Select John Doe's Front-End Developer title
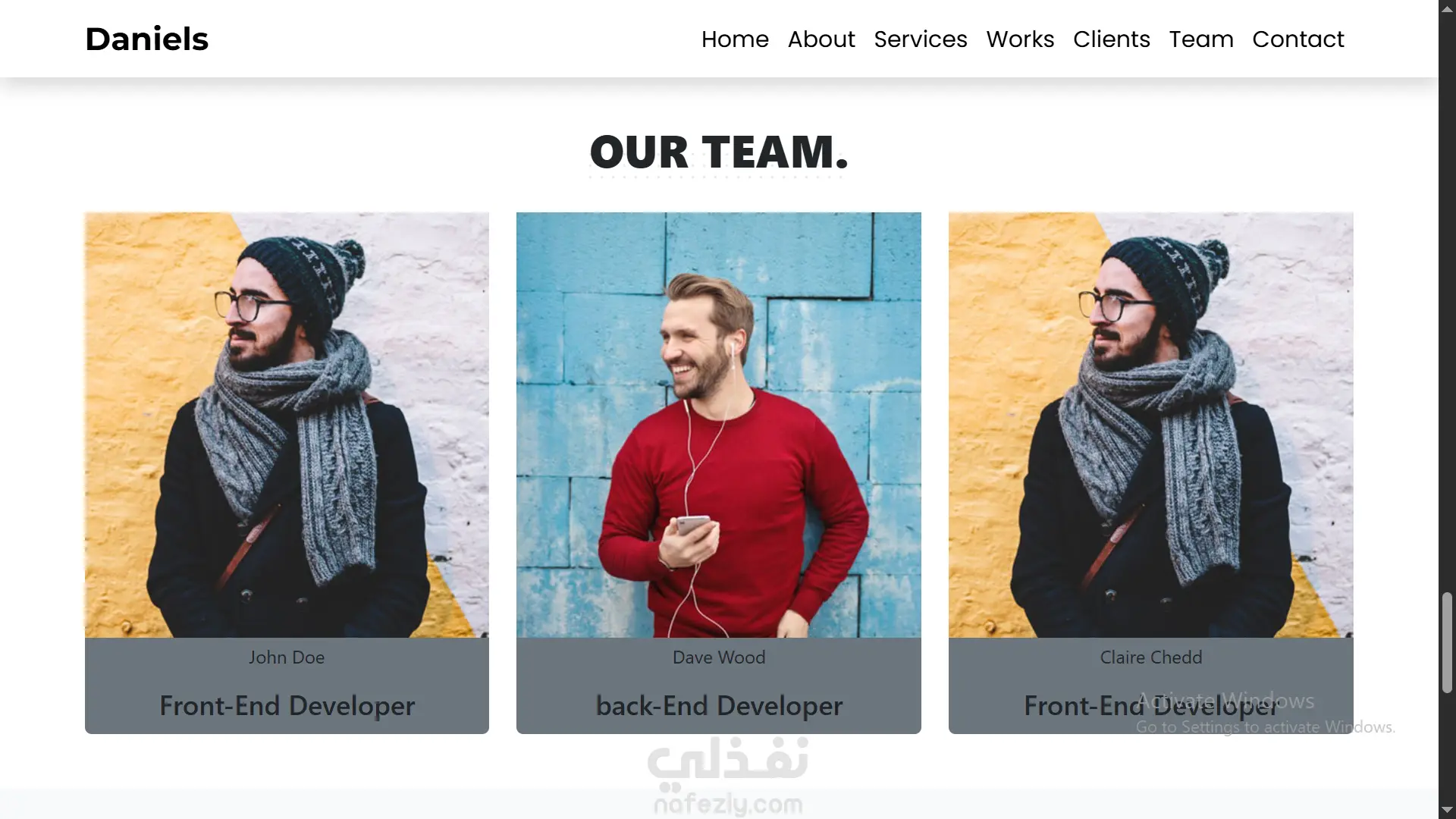 [287, 706]
